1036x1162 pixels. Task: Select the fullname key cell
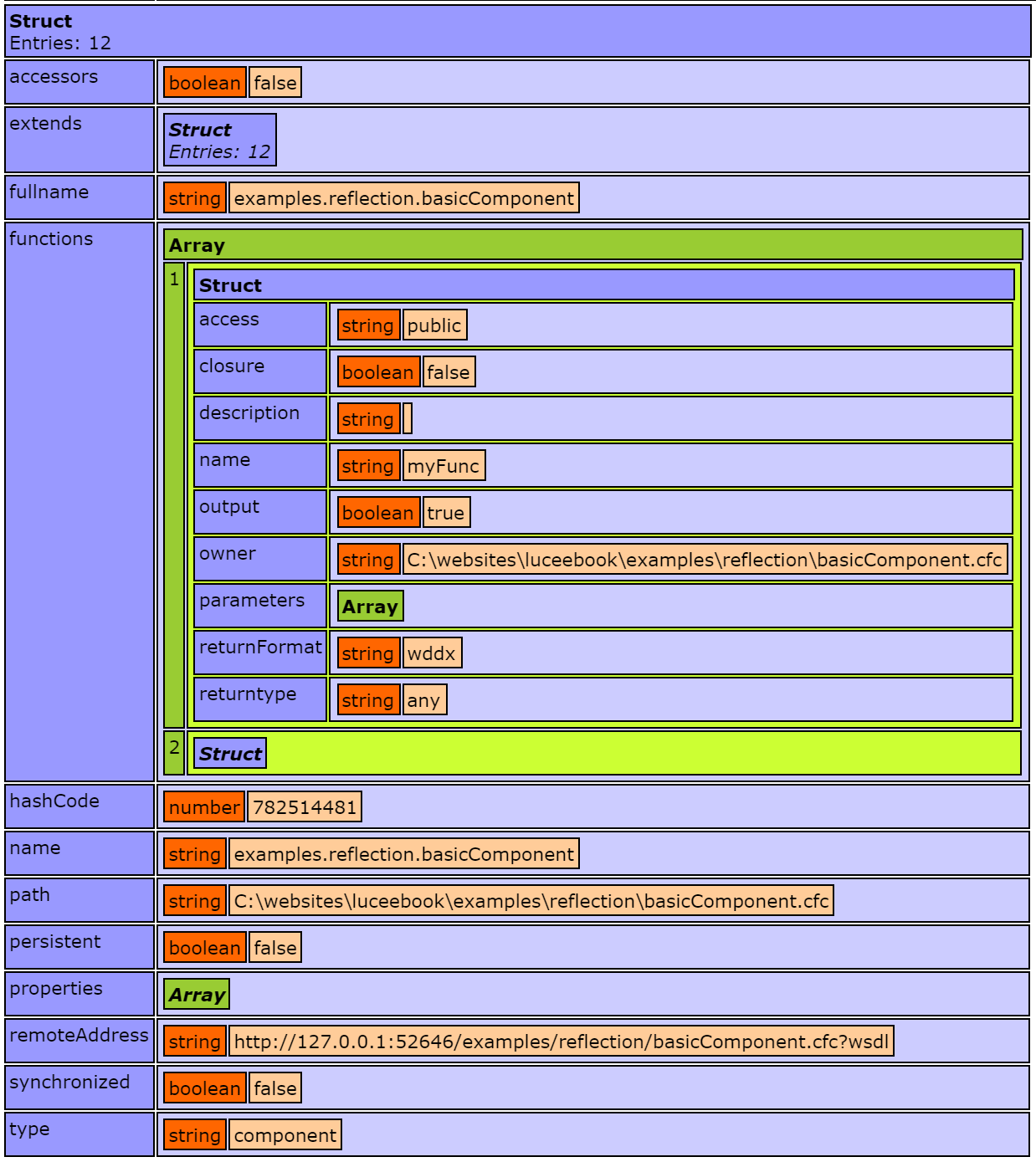coord(79,197)
